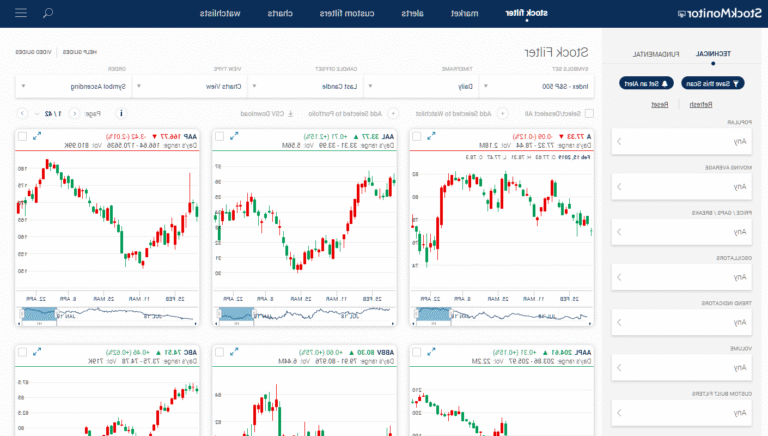Check the AAP stock checkbox
Viewport: 768px width, 436px height.
click(22, 135)
